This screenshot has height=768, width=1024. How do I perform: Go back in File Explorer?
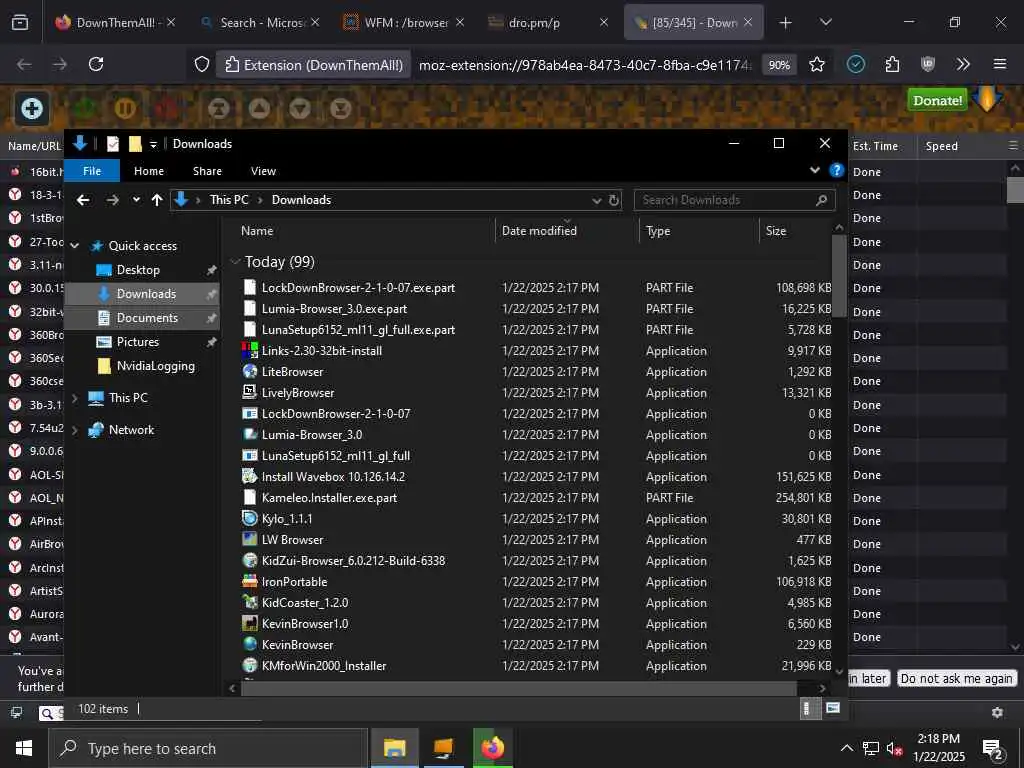(83, 200)
